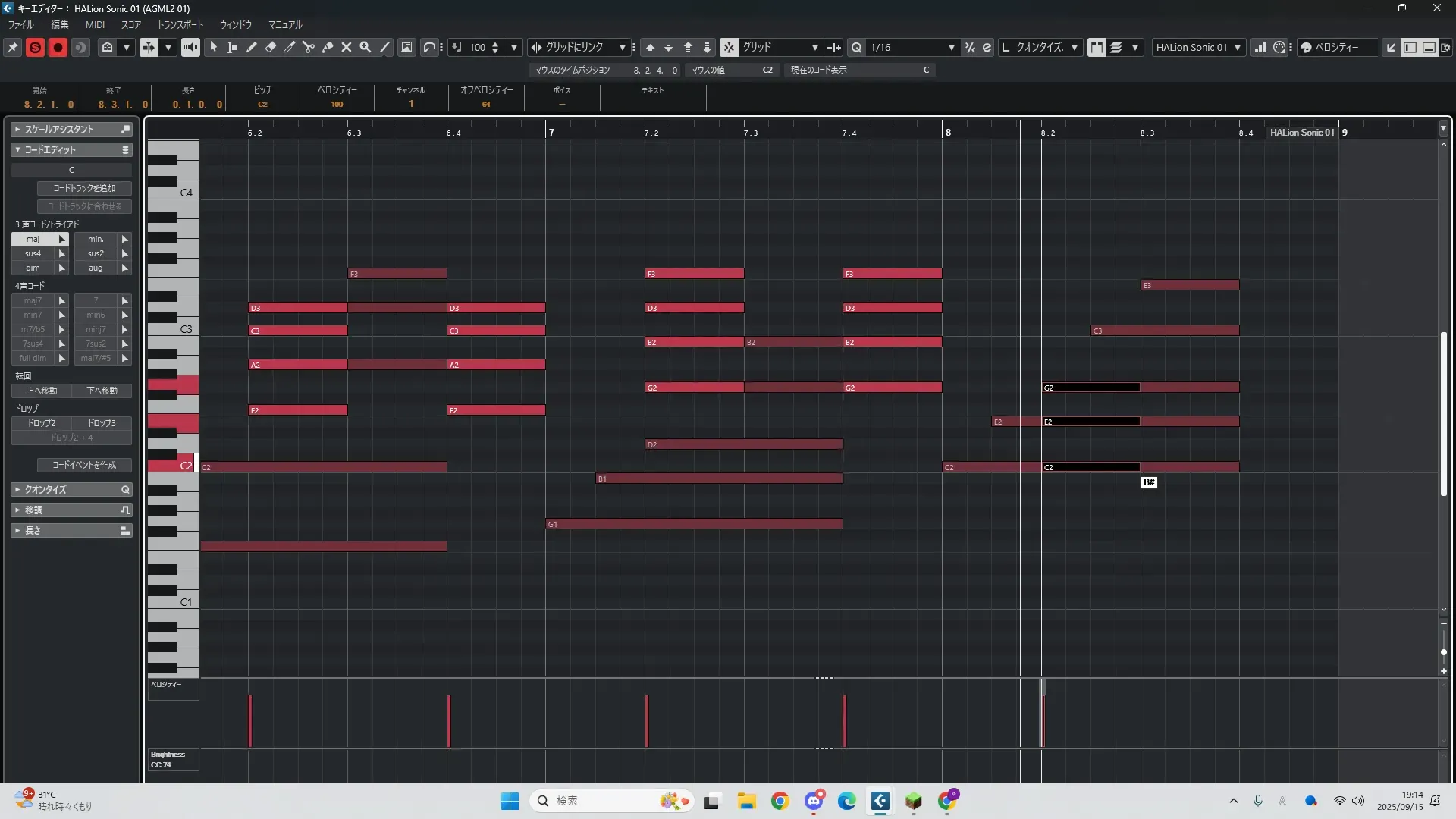Screen dimensions: 1456x819
Task: Click コードトラックを追加 button
Action: point(84,188)
